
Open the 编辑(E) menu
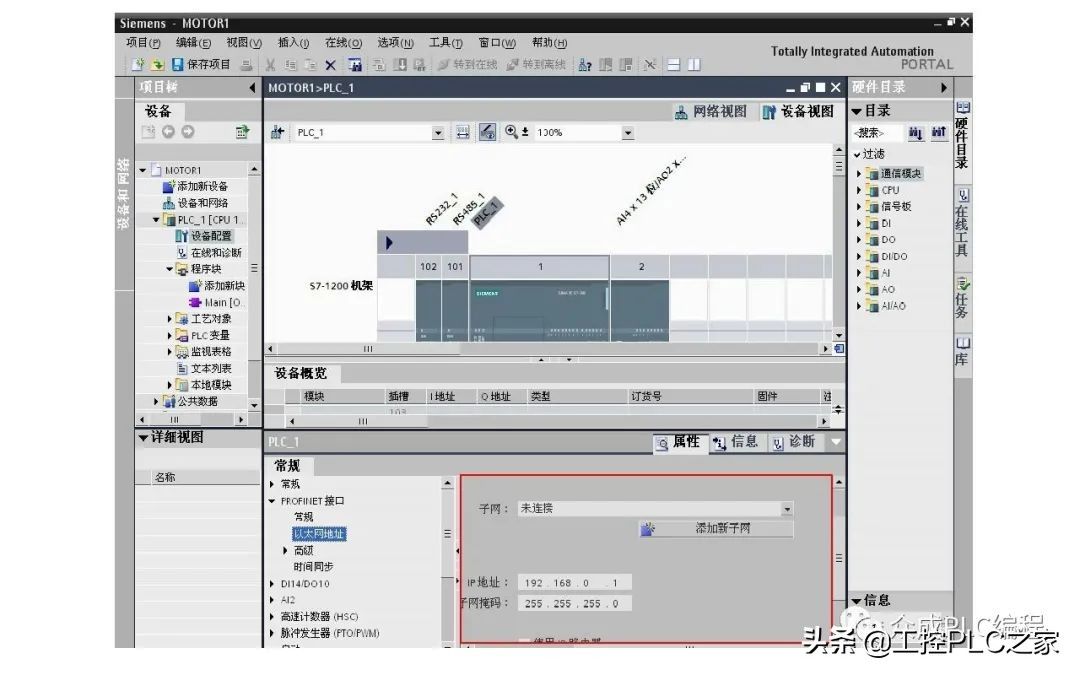(x=194, y=43)
